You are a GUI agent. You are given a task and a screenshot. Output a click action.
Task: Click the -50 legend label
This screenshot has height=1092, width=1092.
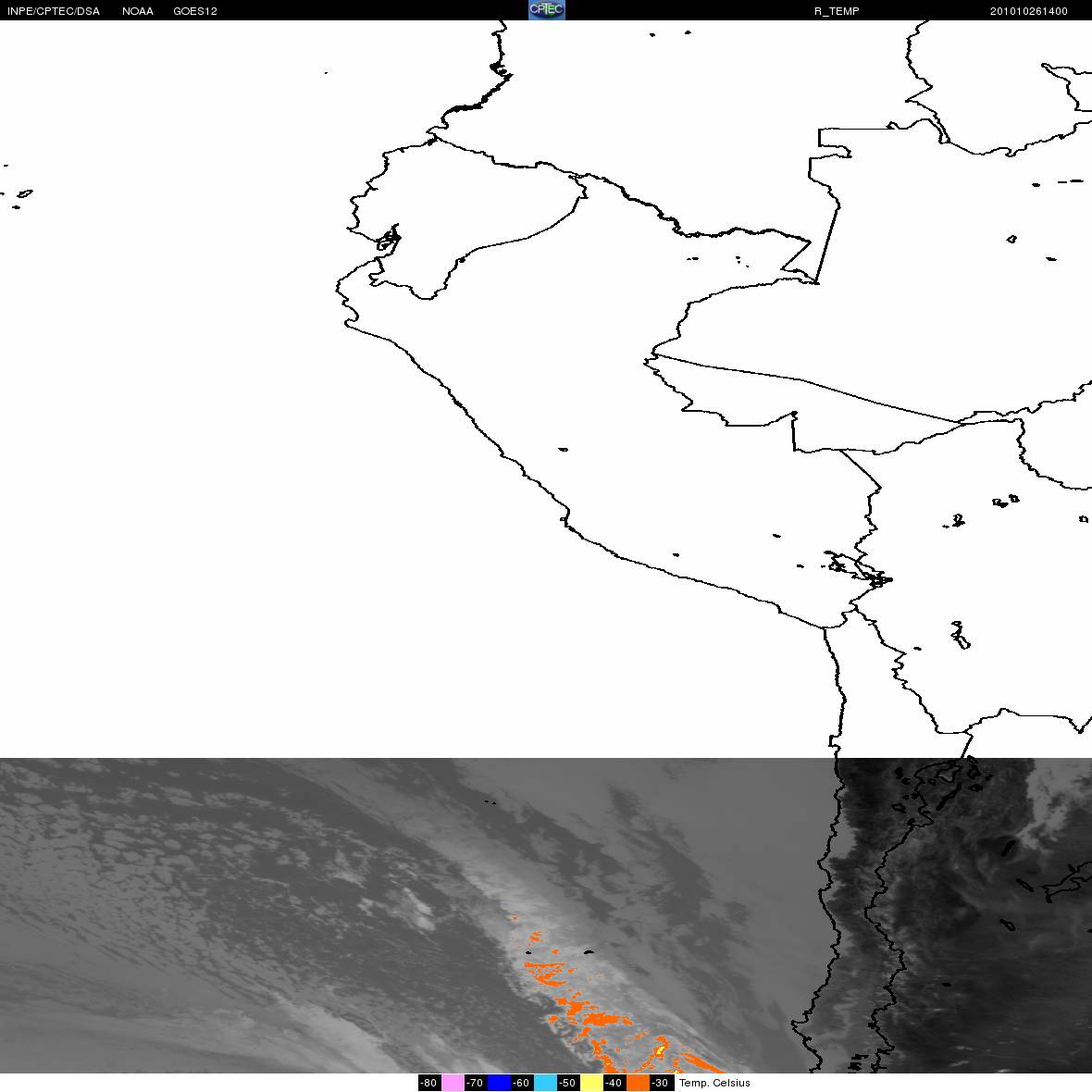coord(568,1083)
